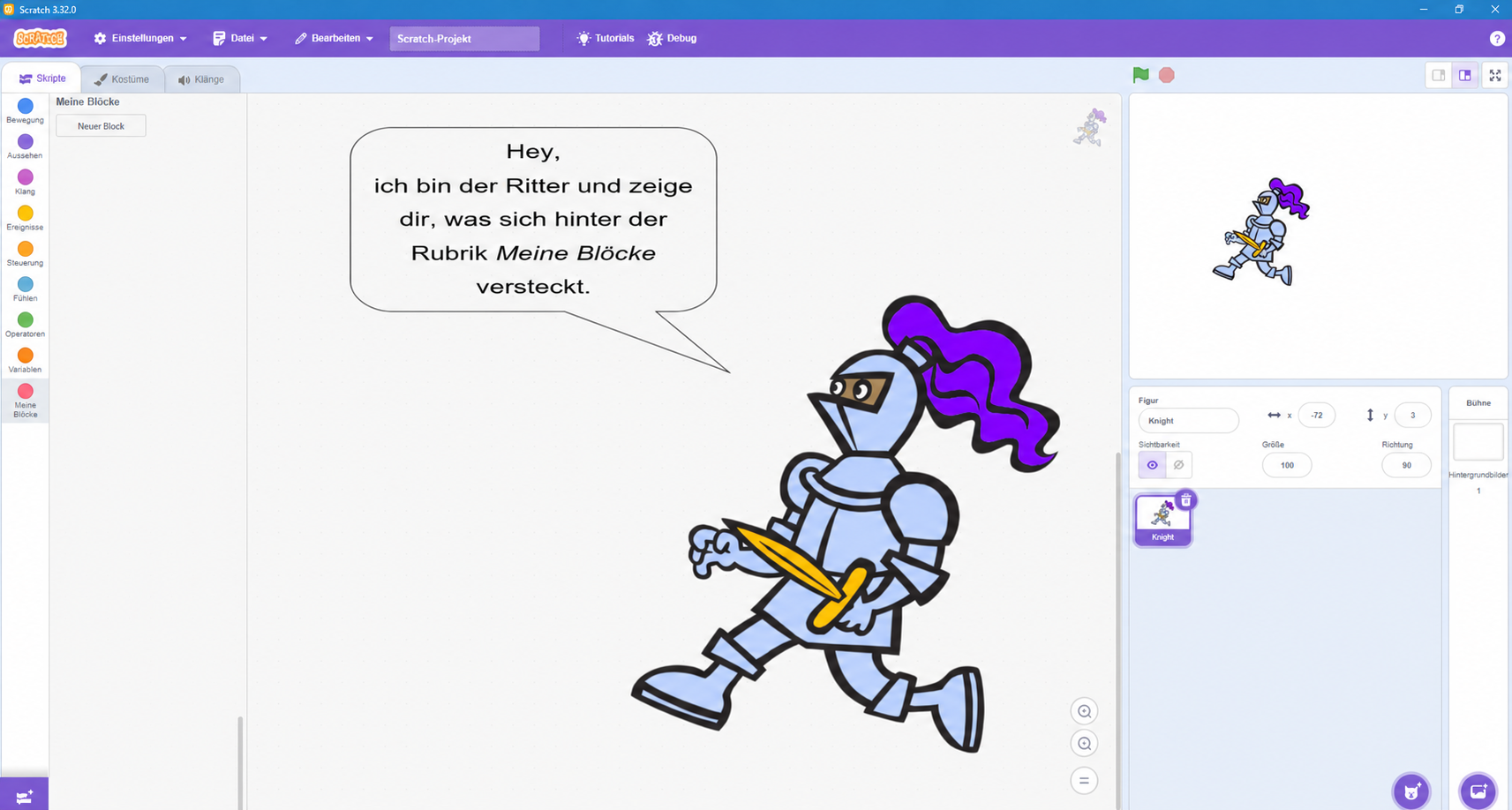Click the Knight sprite on the stage

coord(1260,231)
